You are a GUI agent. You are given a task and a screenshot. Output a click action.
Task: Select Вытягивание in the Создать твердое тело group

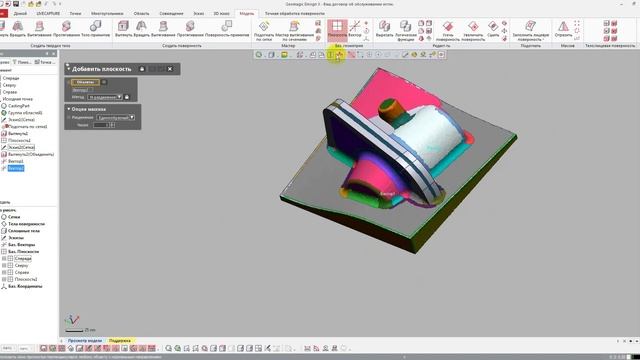[x=39, y=29]
